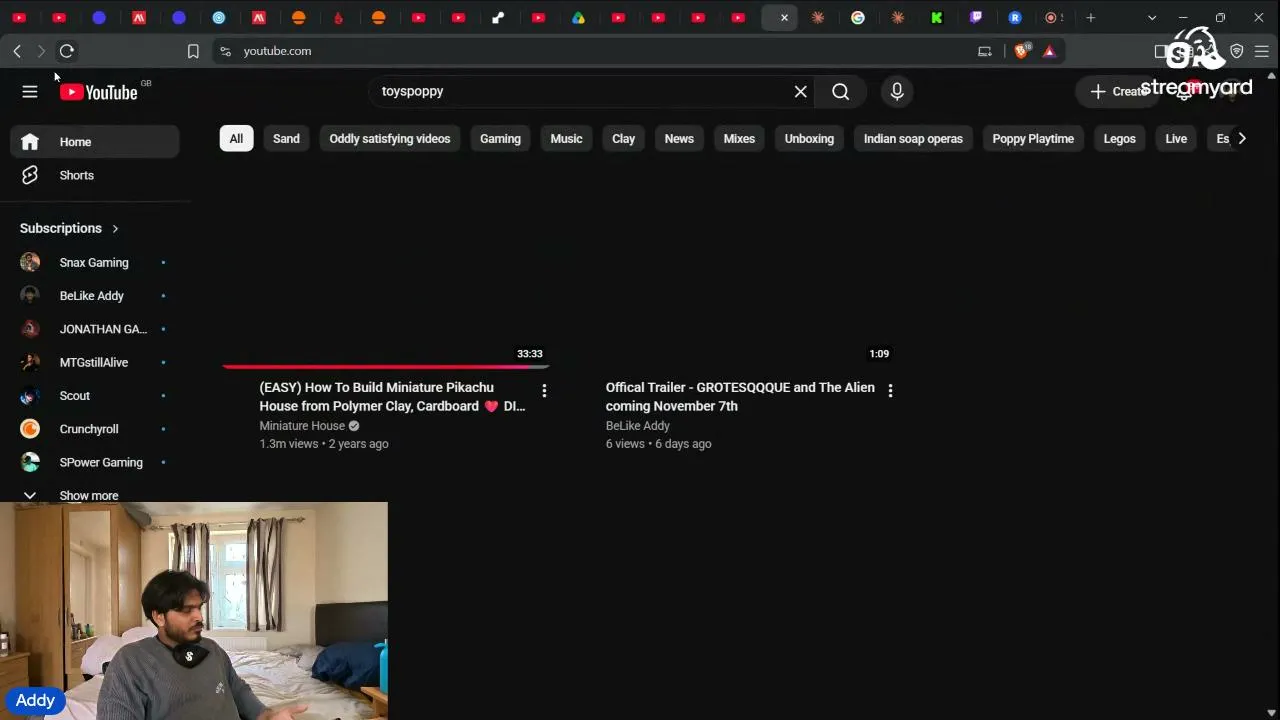Go back using the browser back arrow

(x=17, y=51)
